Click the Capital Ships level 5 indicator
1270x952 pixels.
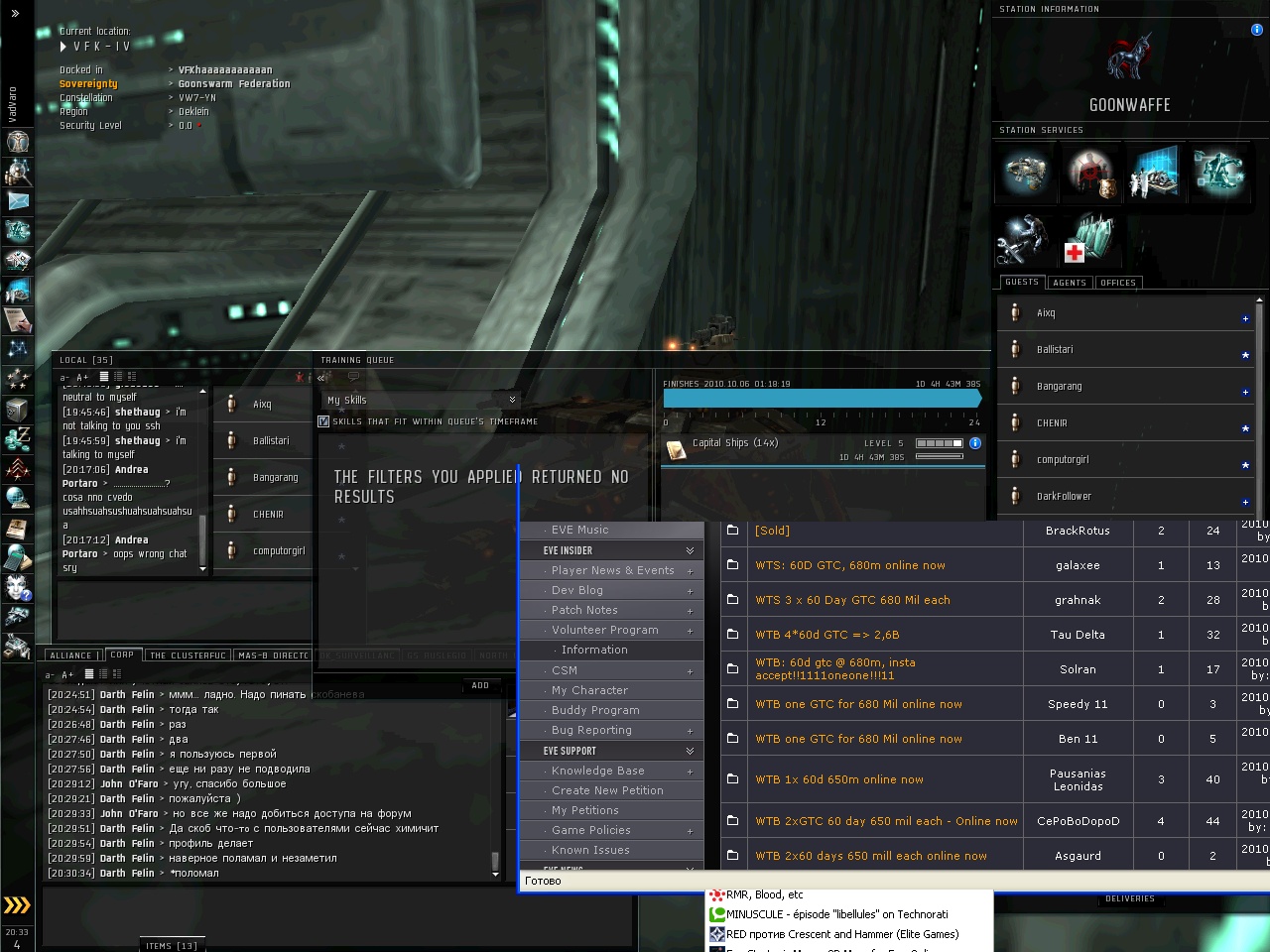tap(940, 443)
